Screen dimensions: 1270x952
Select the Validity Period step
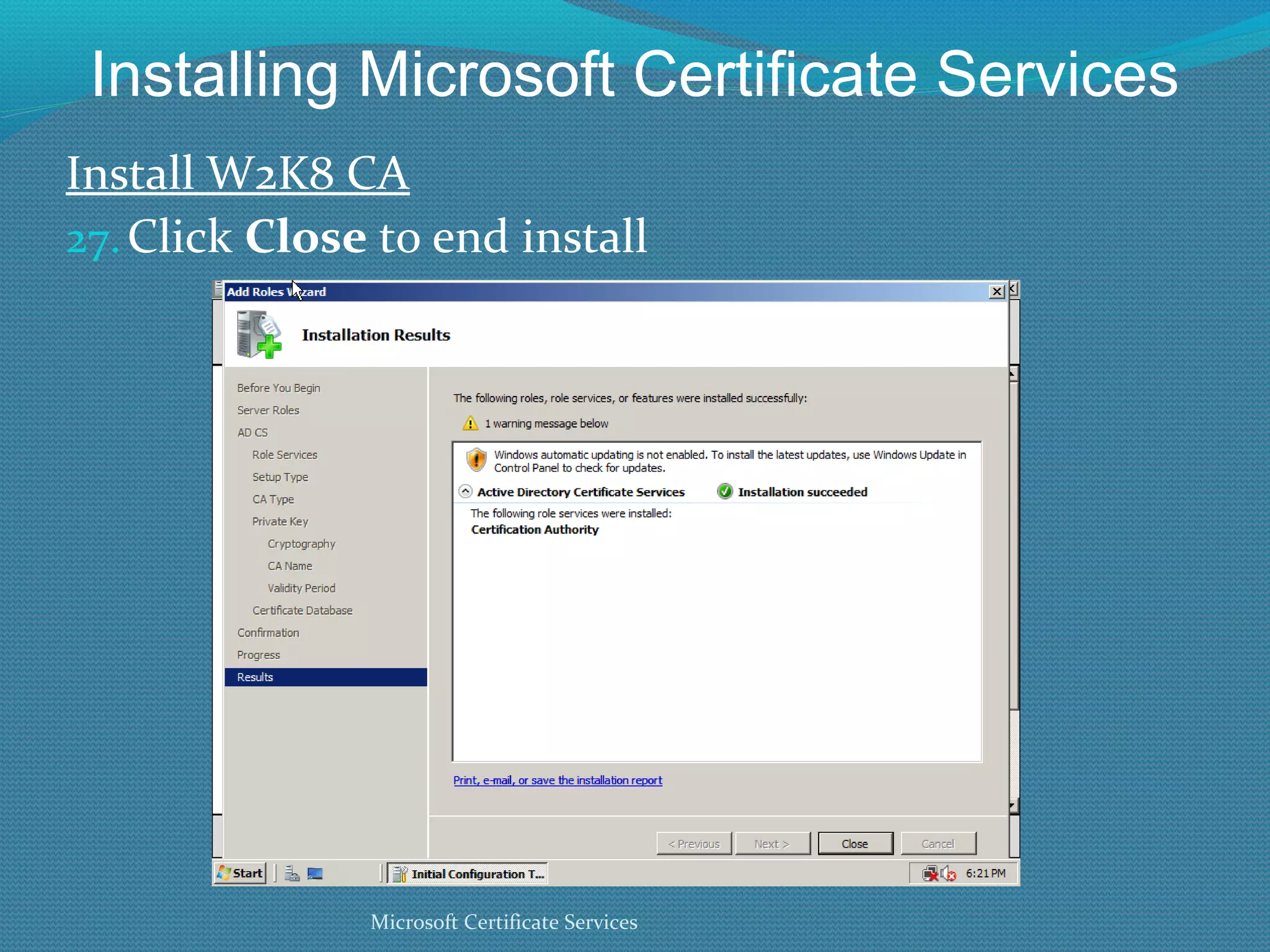pos(301,588)
